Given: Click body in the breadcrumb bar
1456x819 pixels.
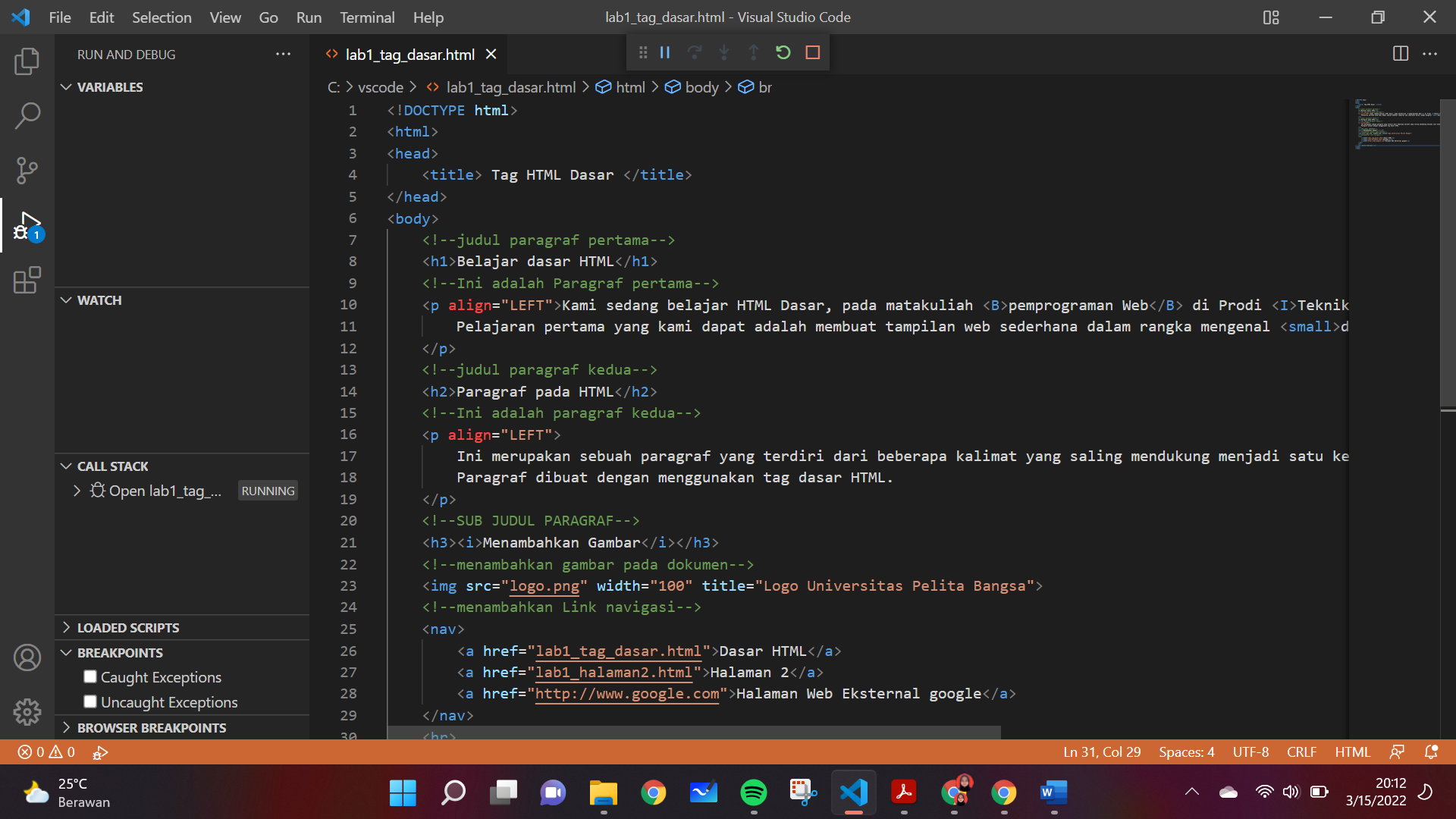Looking at the screenshot, I should (x=703, y=87).
